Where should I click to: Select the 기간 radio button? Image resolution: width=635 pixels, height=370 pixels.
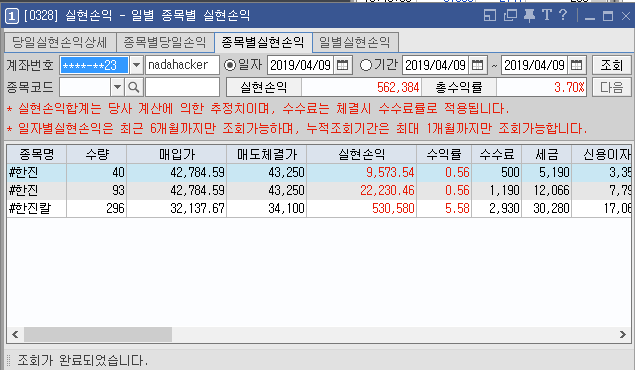tap(365, 65)
